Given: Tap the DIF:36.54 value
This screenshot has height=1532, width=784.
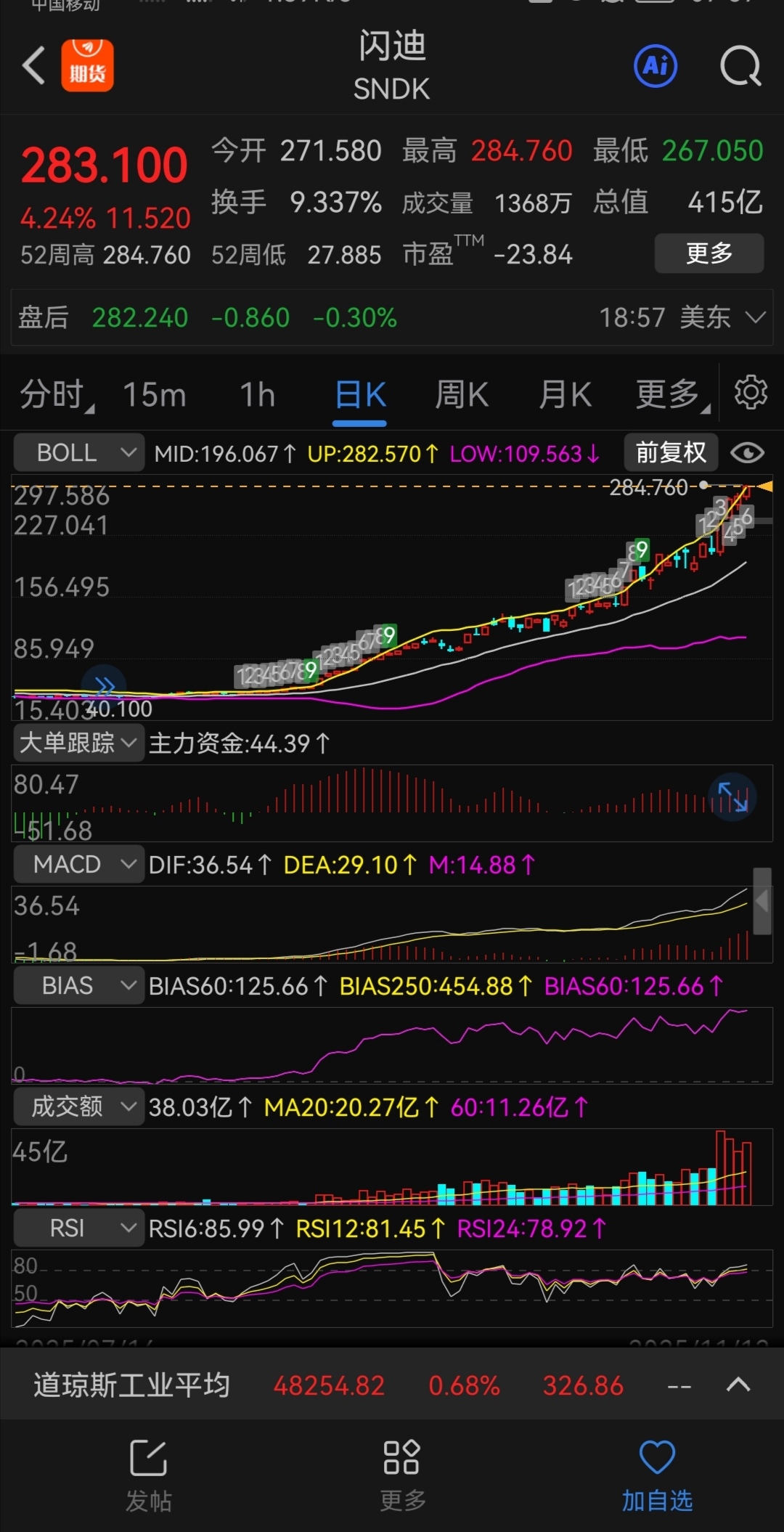Looking at the screenshot, I should tap(211, 864).
